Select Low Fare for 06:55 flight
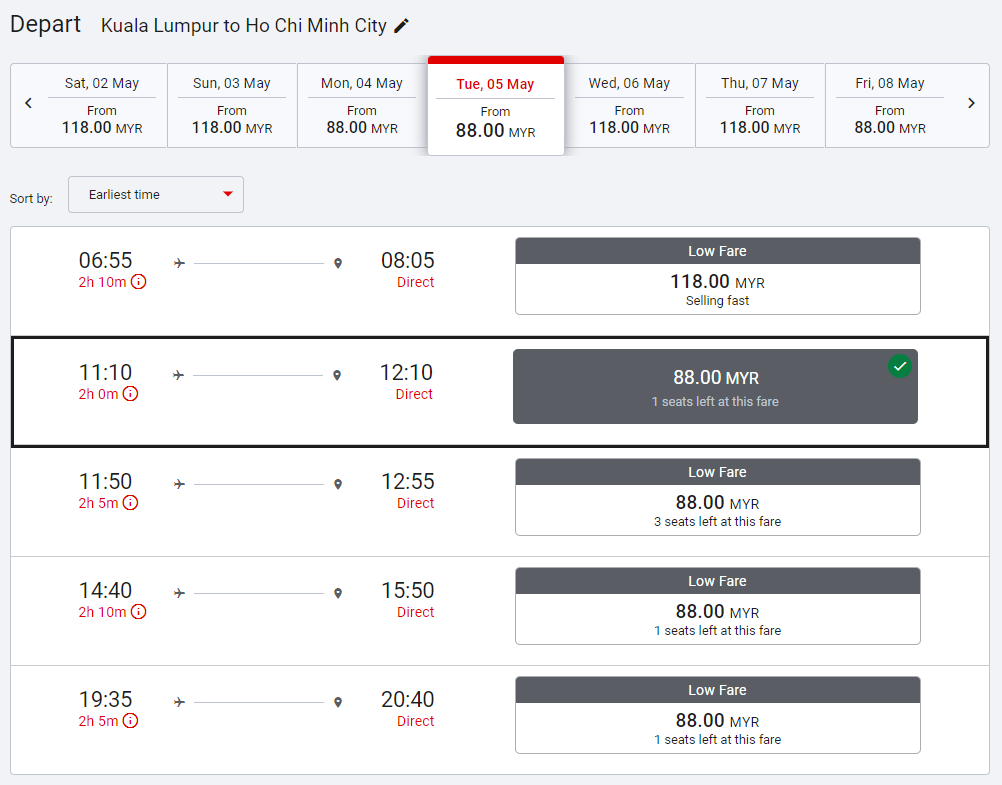 click(x=717, y=276)
